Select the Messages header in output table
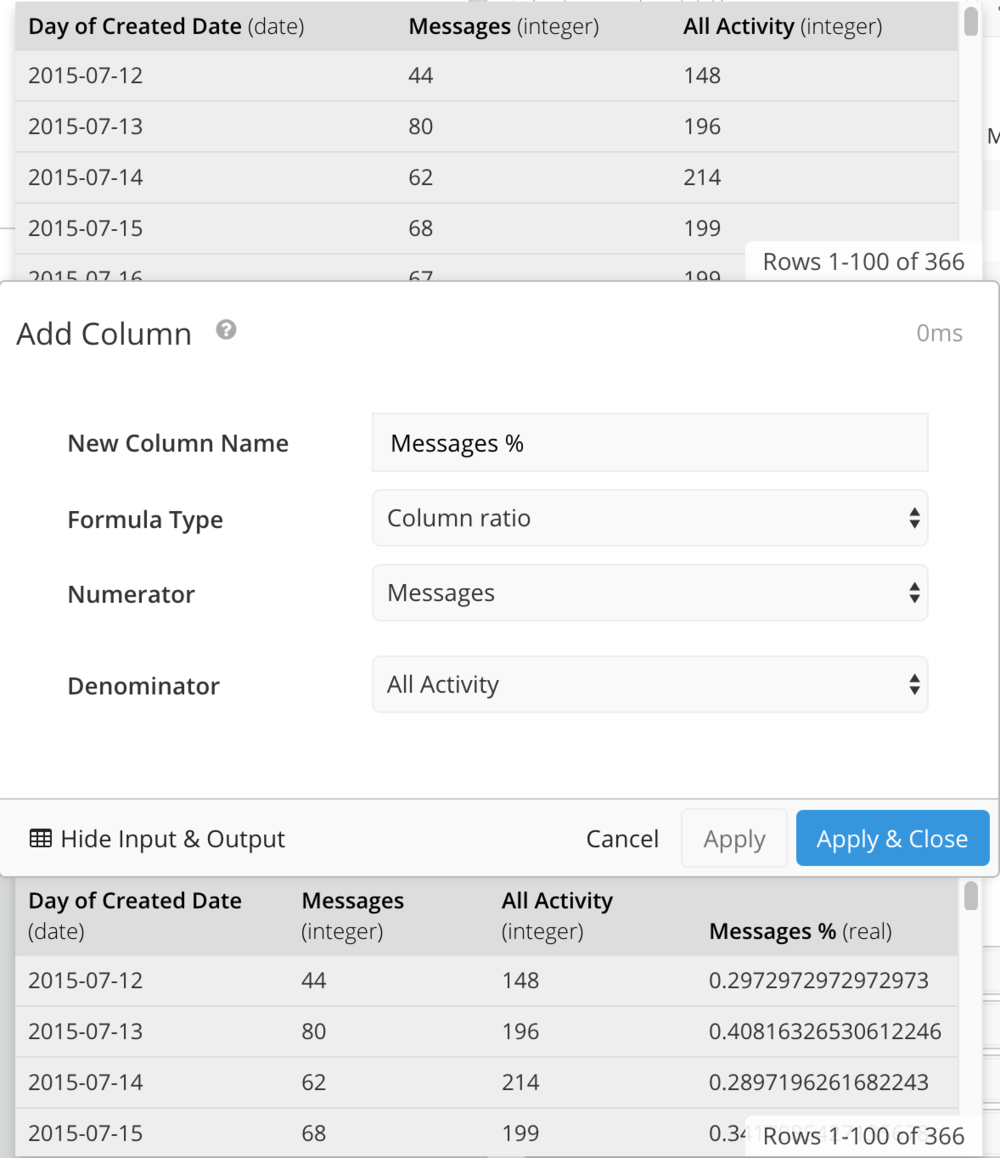The image size is (1000, 1158). pyautogui.click(x=352, y=916)
